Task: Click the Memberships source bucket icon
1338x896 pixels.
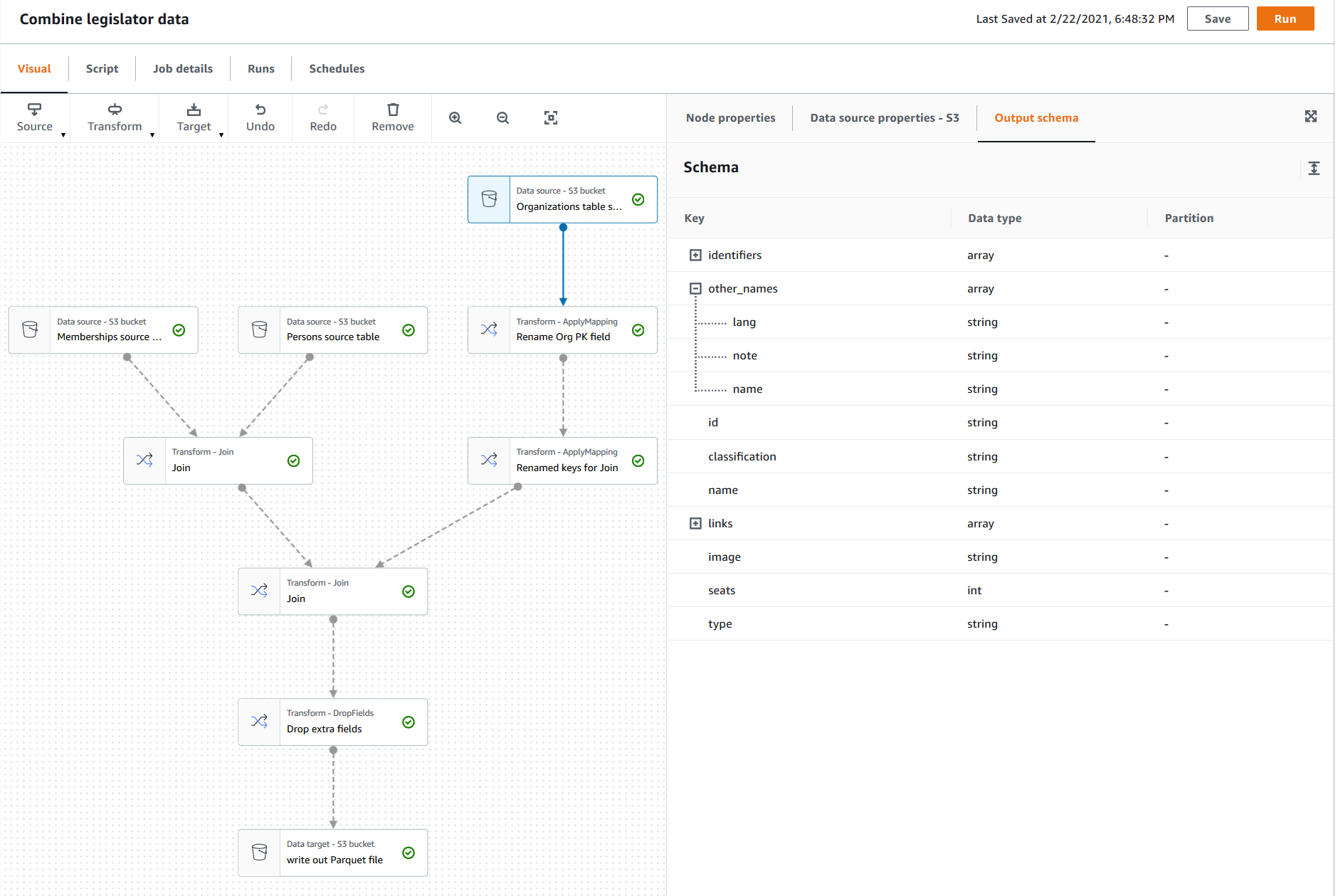Action: (x=30, y=330)
